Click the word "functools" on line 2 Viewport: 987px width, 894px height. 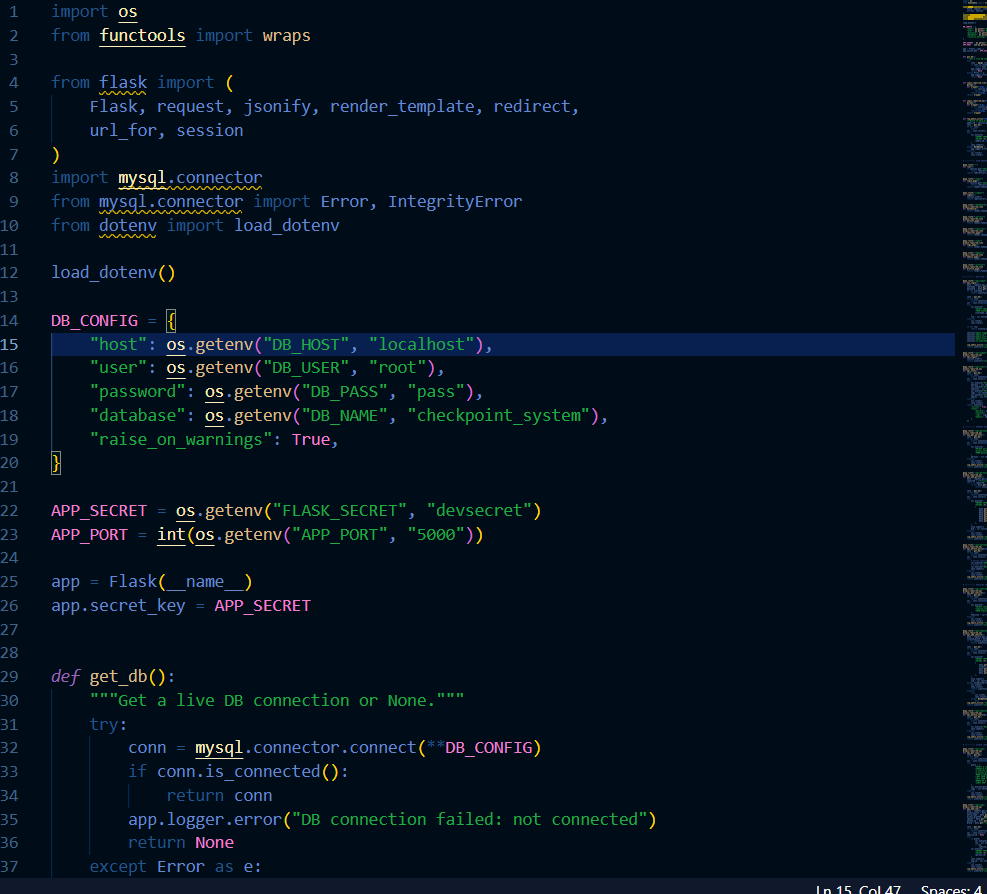click(x=142, y=35)
